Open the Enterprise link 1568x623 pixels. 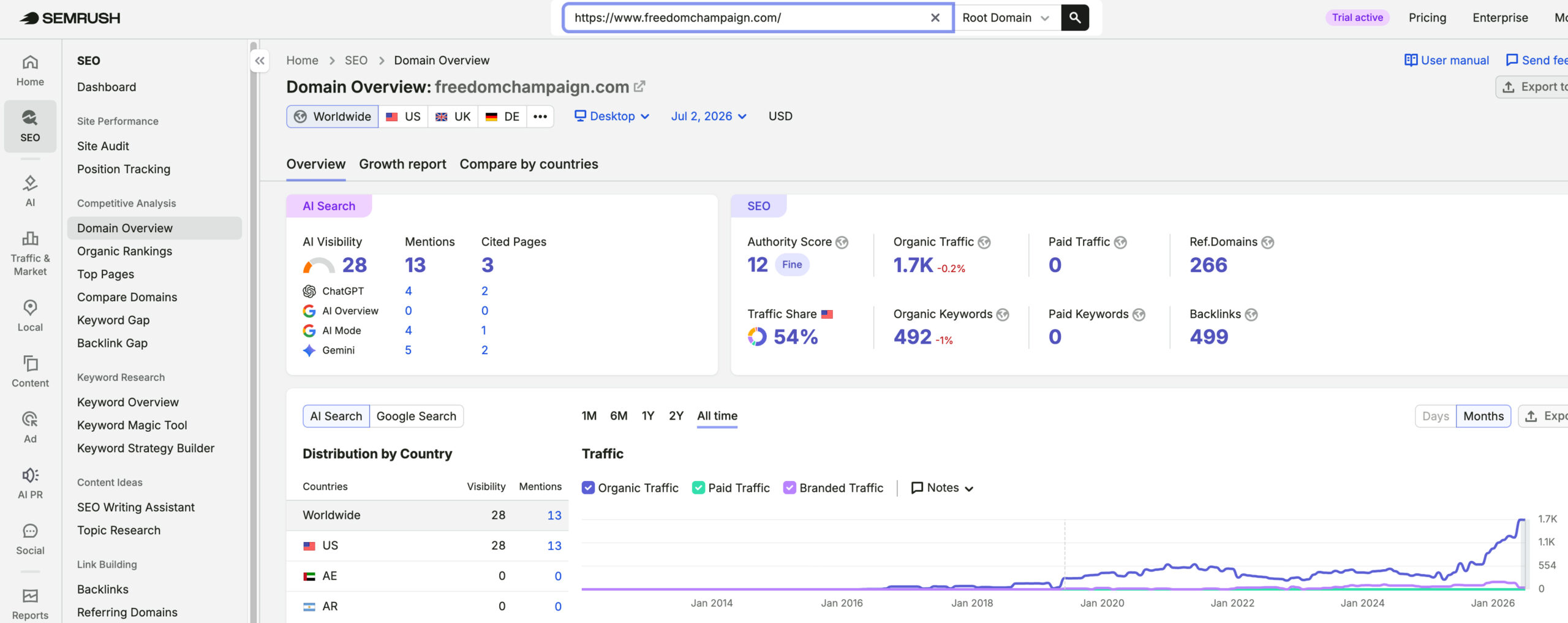click(1500, 18)
